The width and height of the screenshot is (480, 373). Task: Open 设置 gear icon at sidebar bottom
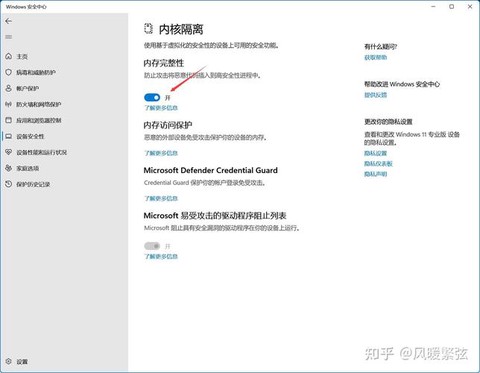9,361
